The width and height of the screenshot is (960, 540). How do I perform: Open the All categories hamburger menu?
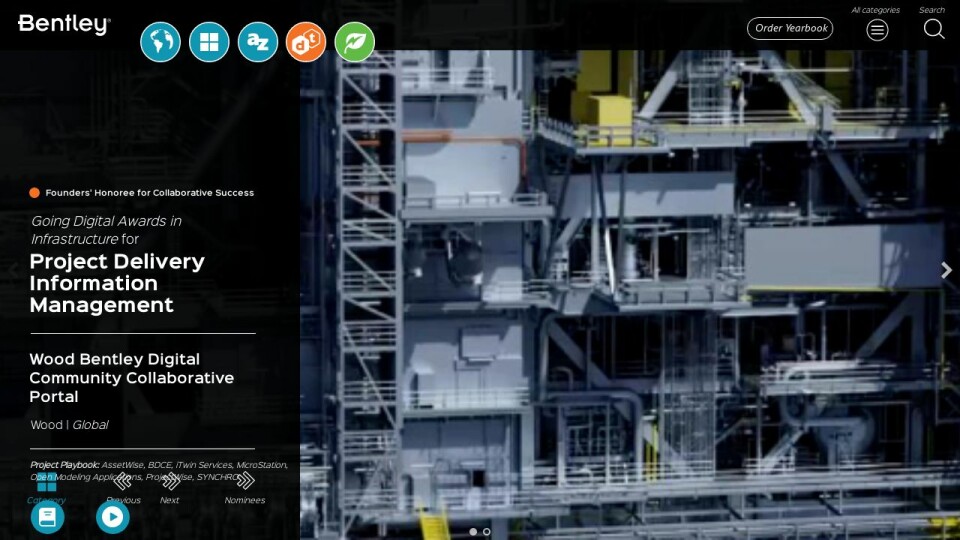click(x=877, y=29)
